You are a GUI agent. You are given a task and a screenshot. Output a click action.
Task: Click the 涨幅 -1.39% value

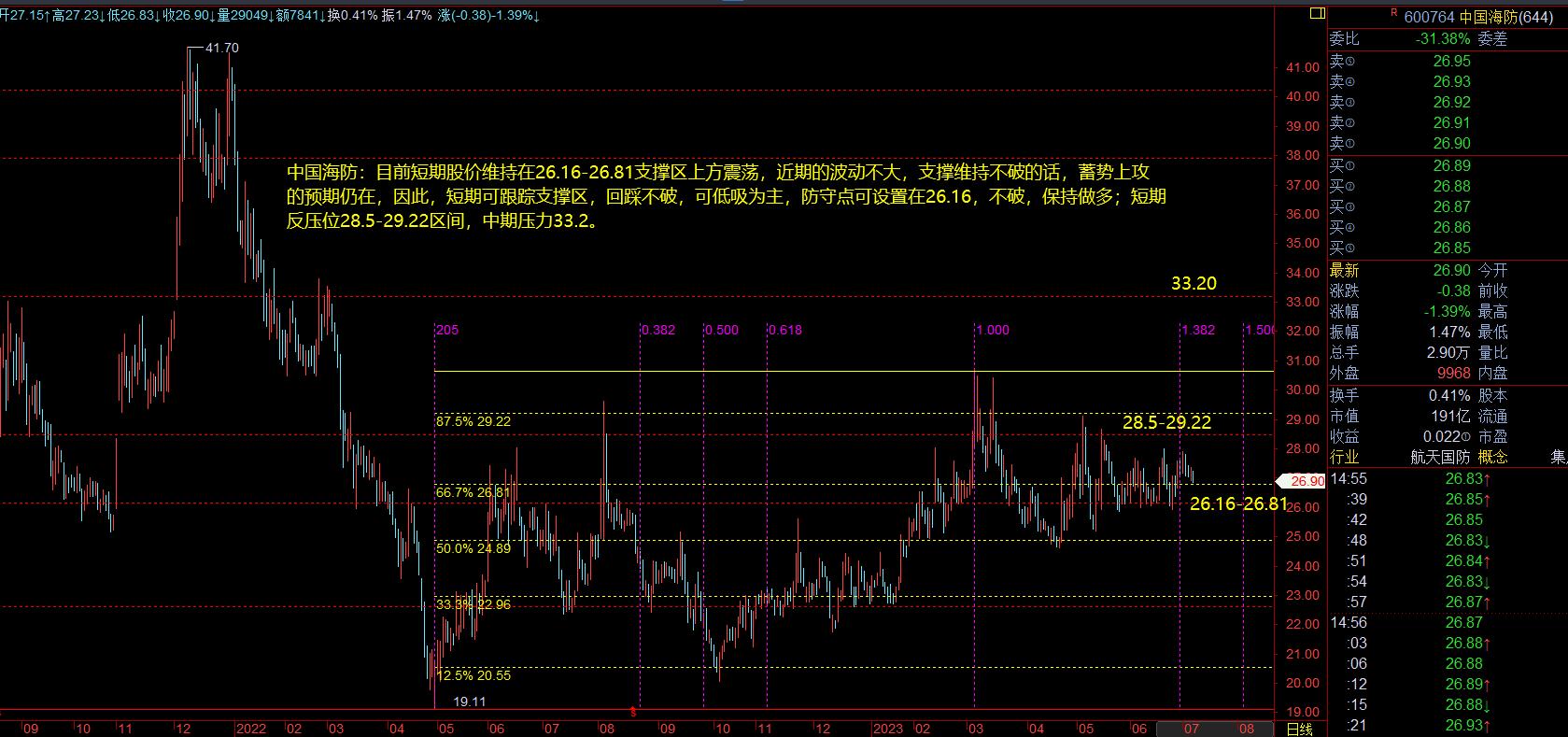[1446, 311]
